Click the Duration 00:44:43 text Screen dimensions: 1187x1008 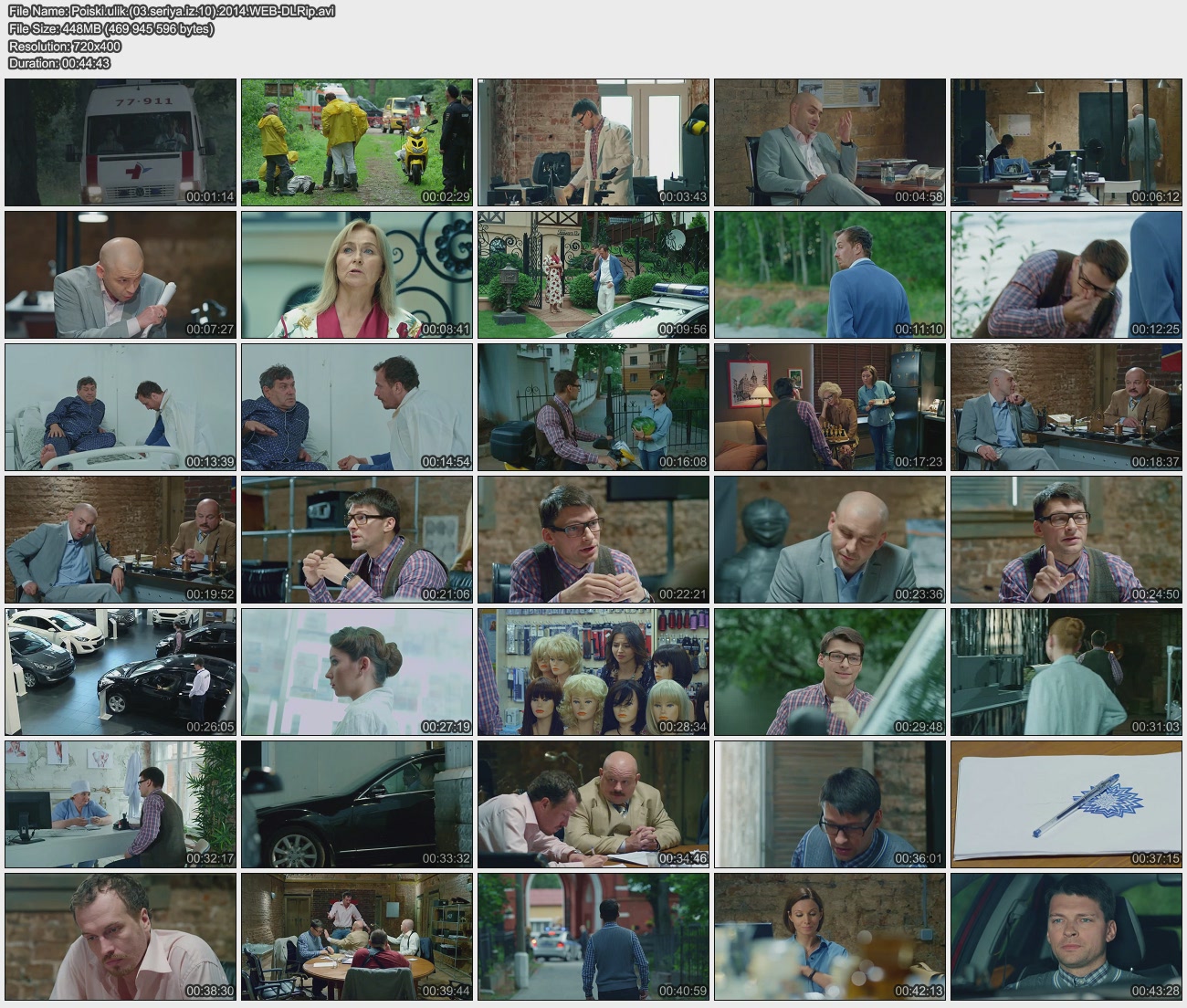click(x=59, y=63)
